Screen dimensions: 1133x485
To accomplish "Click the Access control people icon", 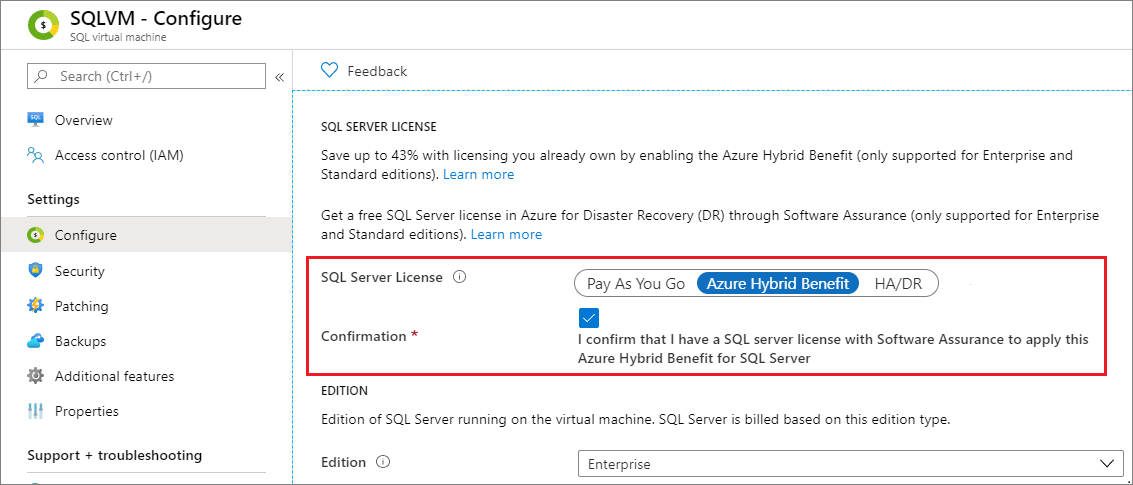I will (36, 155).
